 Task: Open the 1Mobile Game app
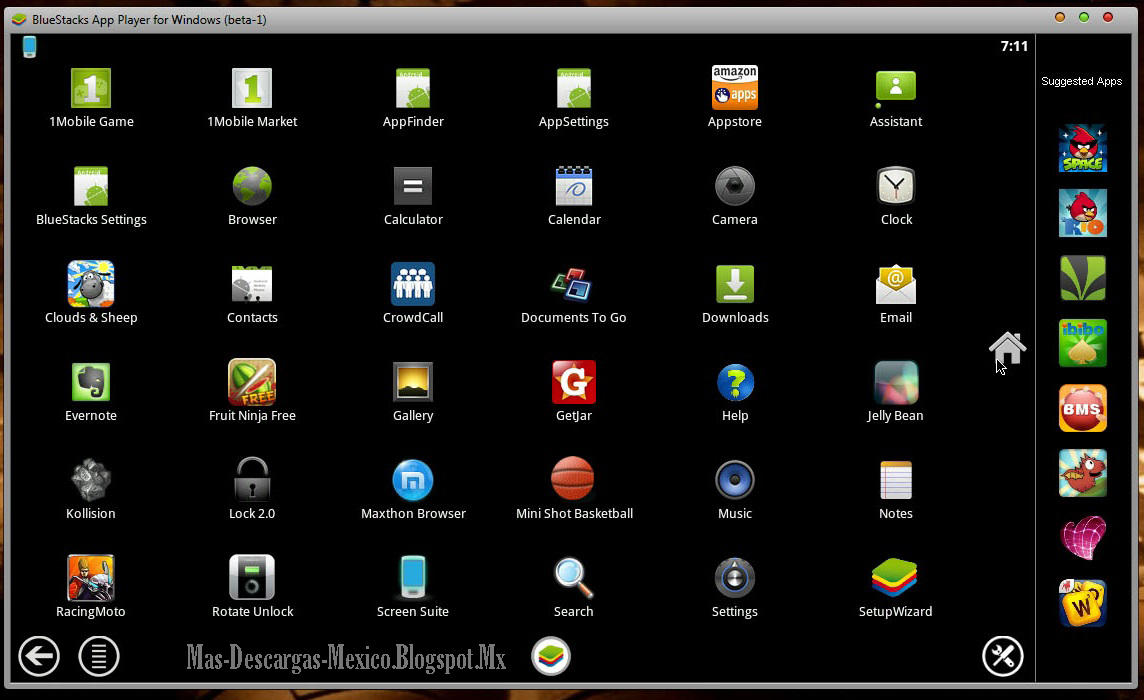pyautogui.click(x=91, y=88)
